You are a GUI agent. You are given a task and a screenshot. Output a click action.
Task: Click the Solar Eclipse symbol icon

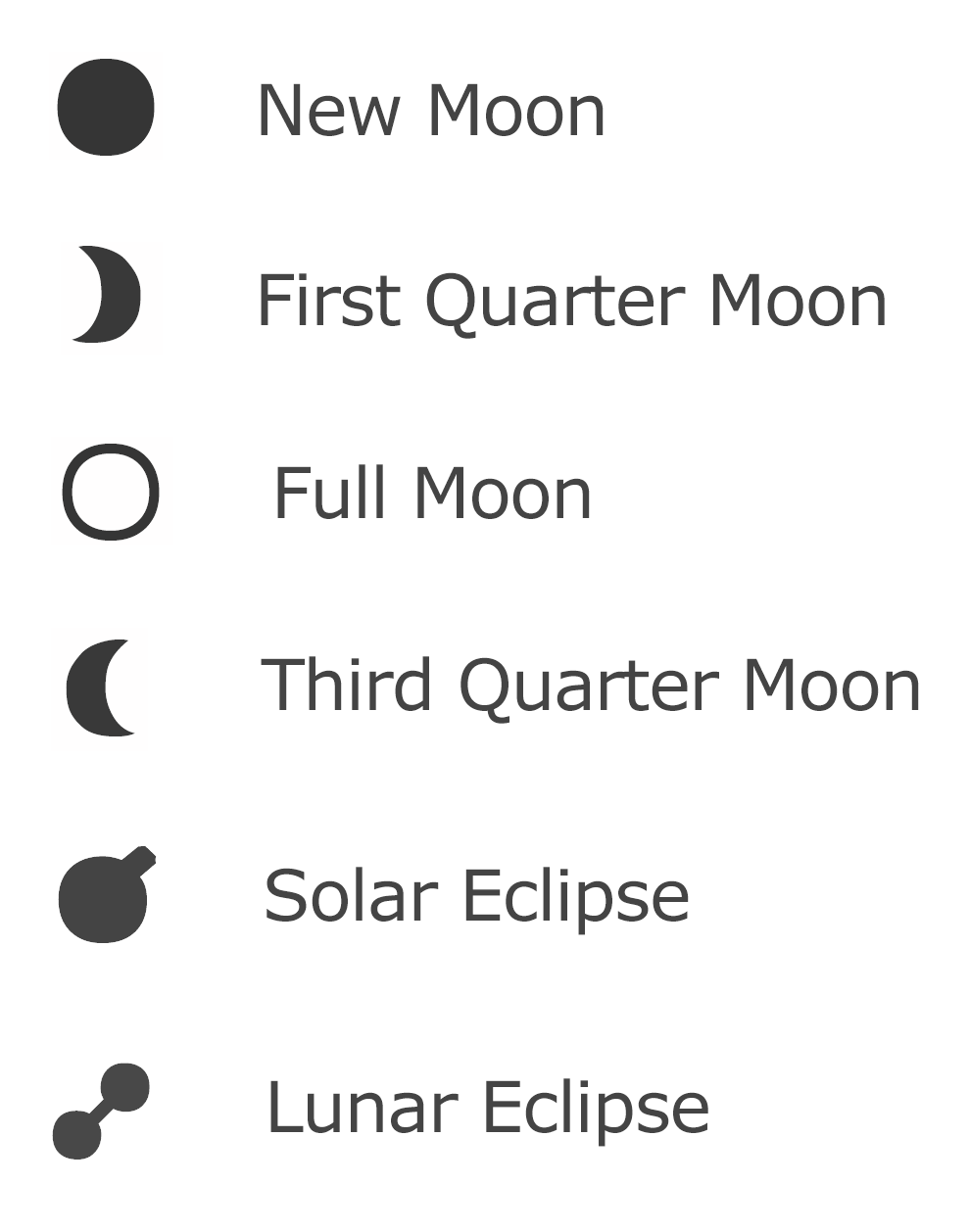[x=104, y=897]
